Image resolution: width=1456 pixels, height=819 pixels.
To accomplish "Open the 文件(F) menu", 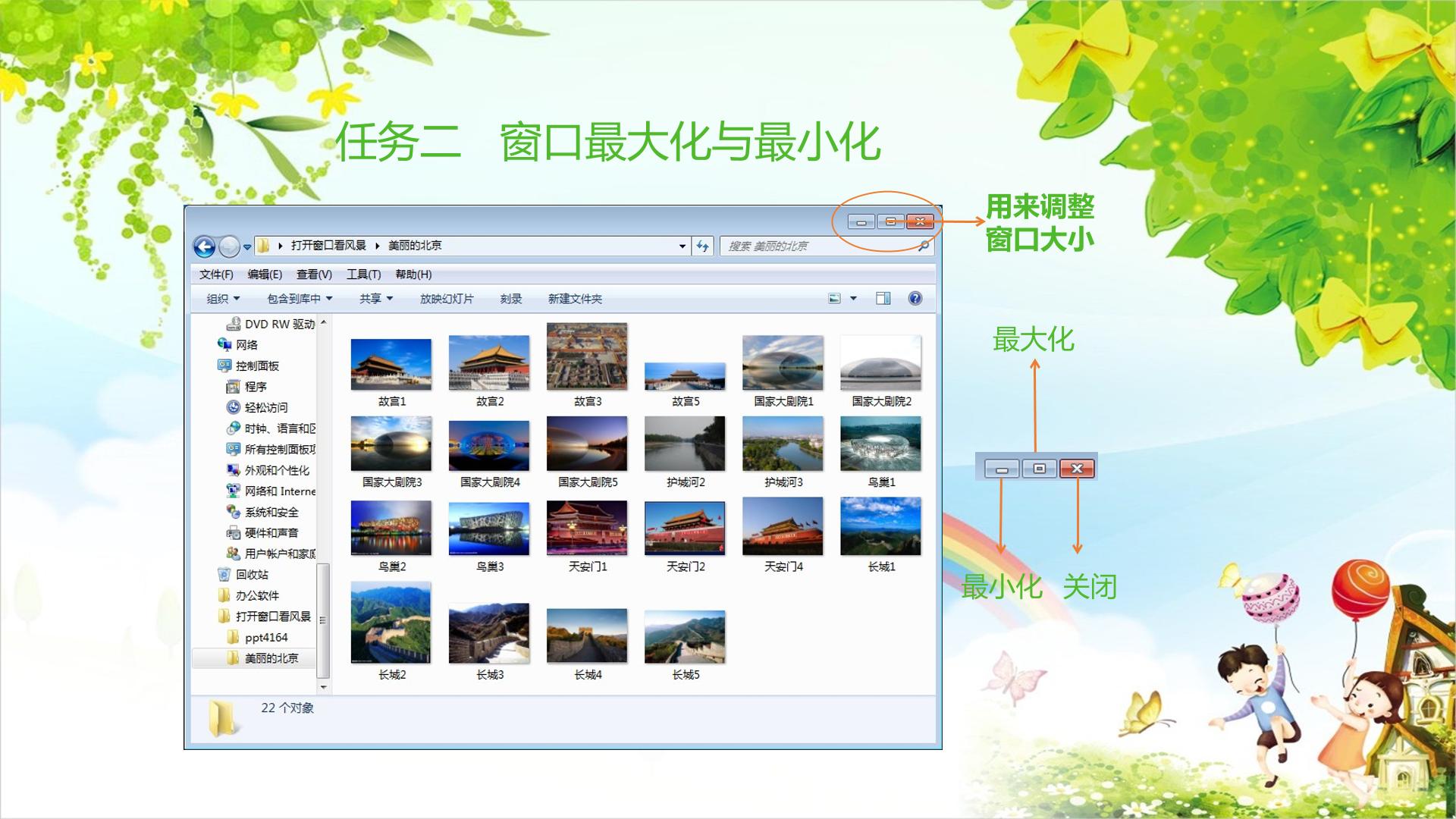I will (216, 275).
